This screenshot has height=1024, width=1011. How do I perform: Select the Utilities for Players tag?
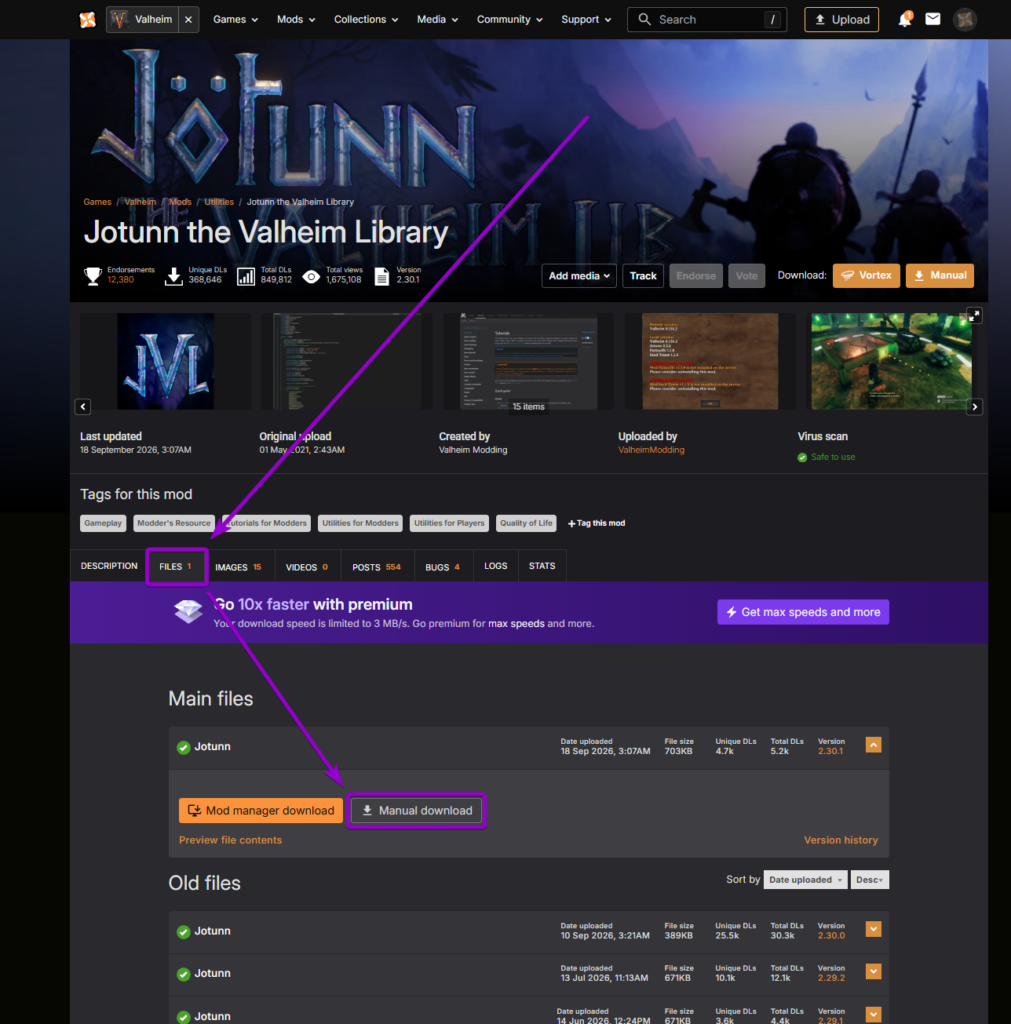pos(449,523)
